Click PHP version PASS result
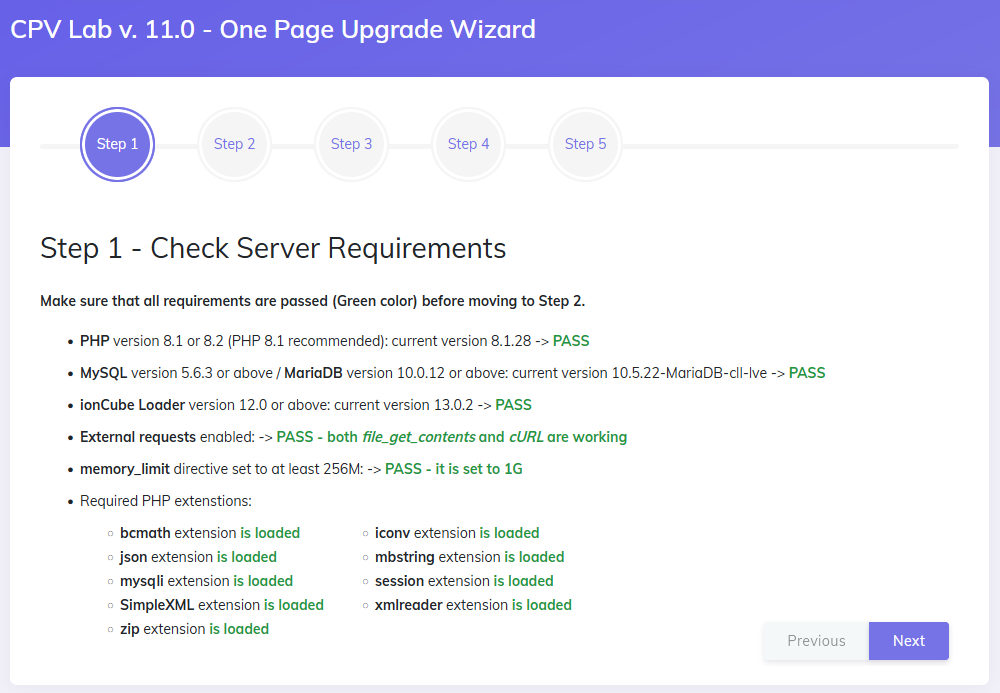This screenshot has width=1000, height=693. (571, 341)
